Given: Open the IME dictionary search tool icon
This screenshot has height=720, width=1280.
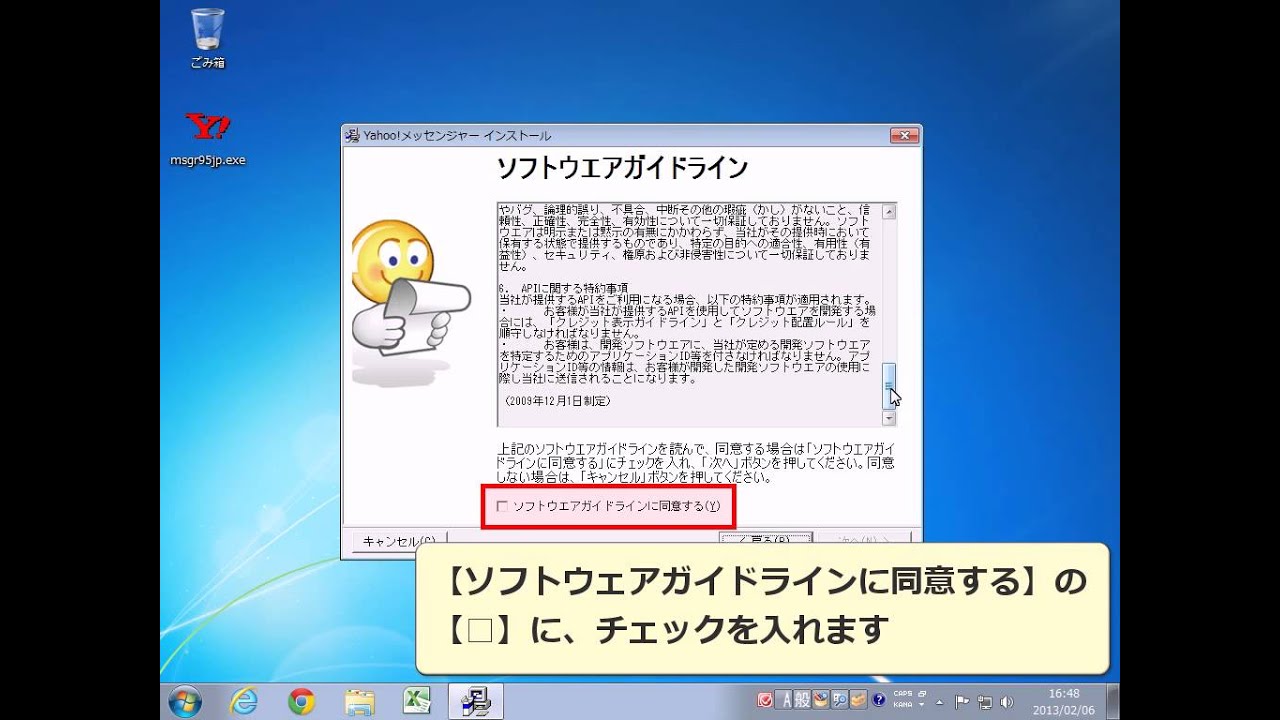Looking at the screenshot, I should tap(840, 701).
